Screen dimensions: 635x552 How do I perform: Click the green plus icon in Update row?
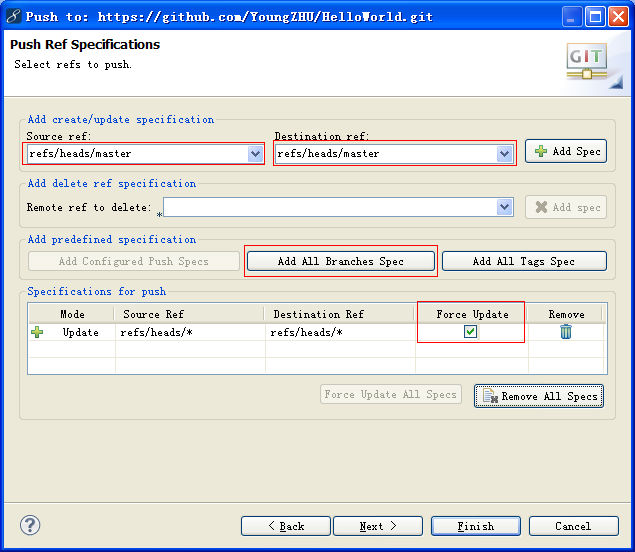37,332
